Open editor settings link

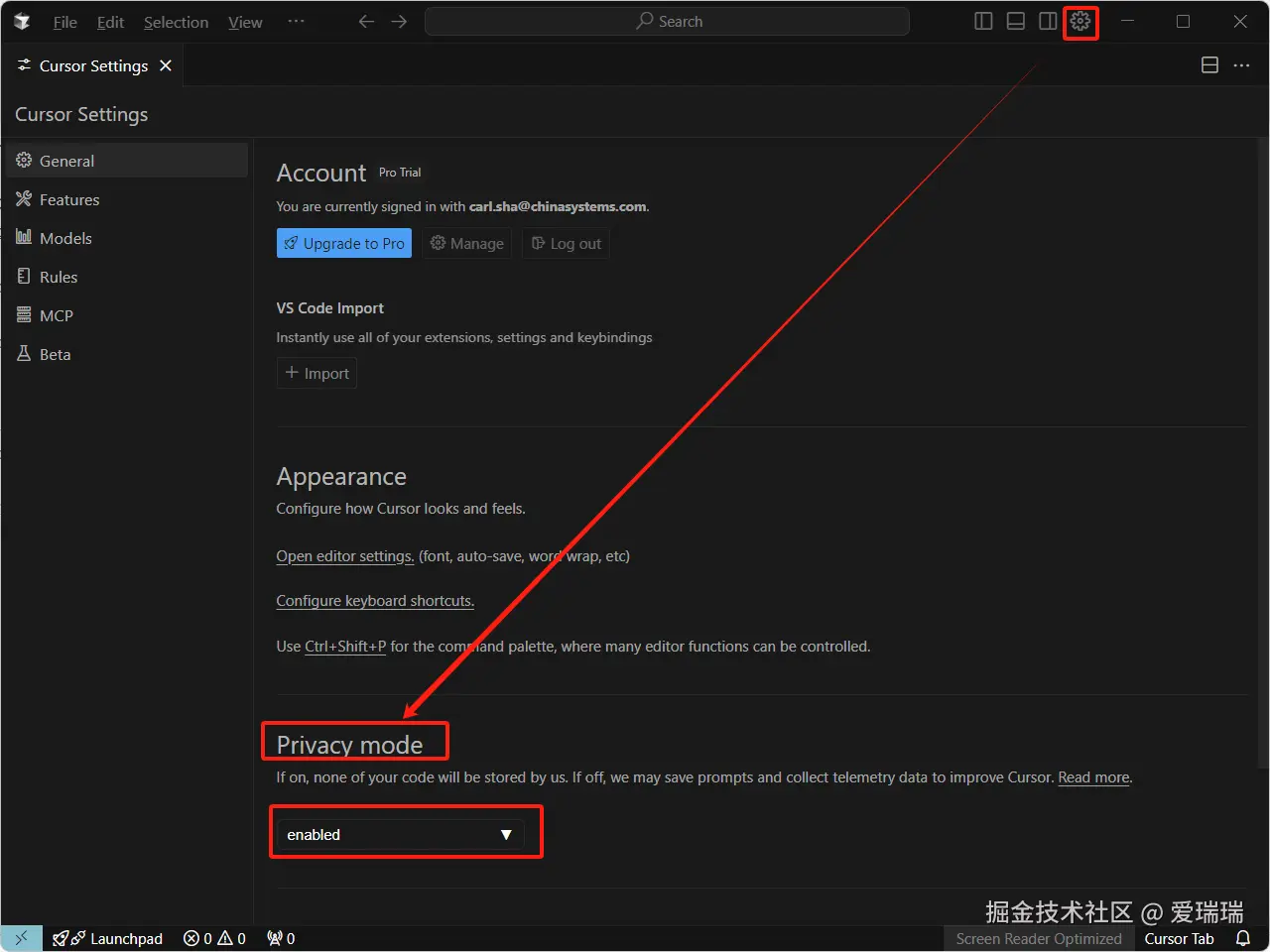click(x=345, y=556)
